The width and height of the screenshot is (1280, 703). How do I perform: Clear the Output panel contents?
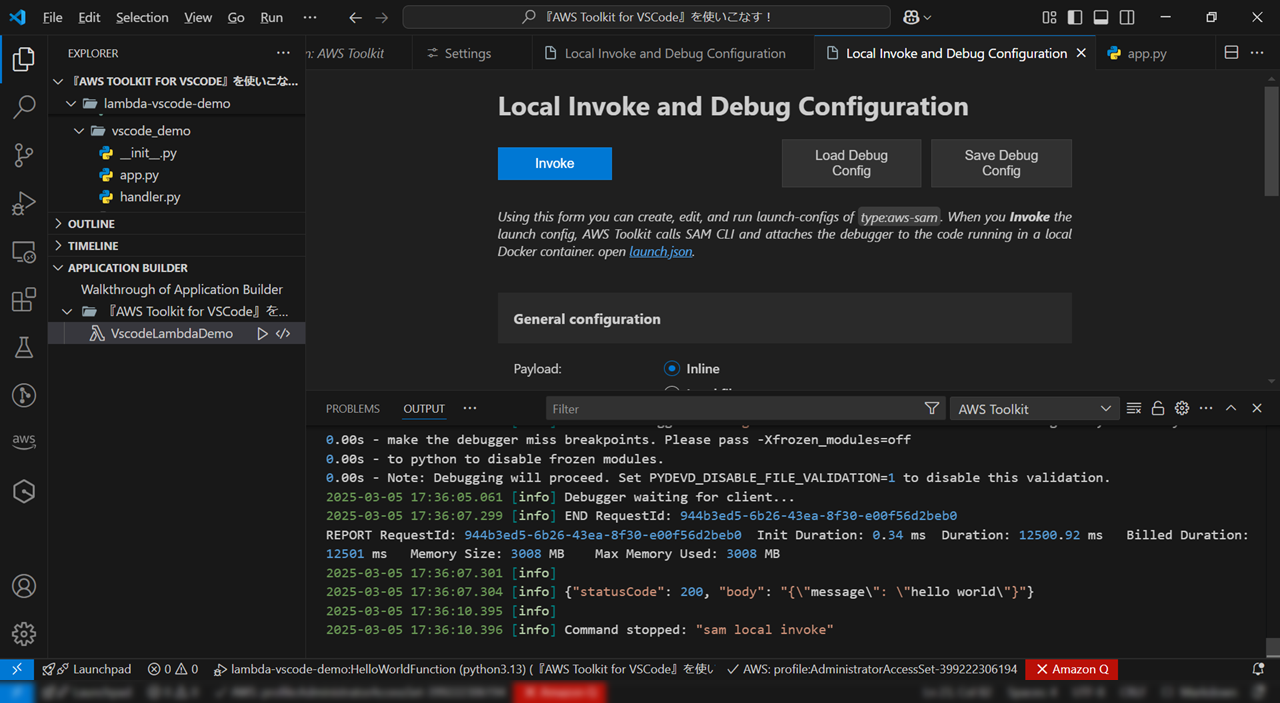click(x=1133, y=408)
